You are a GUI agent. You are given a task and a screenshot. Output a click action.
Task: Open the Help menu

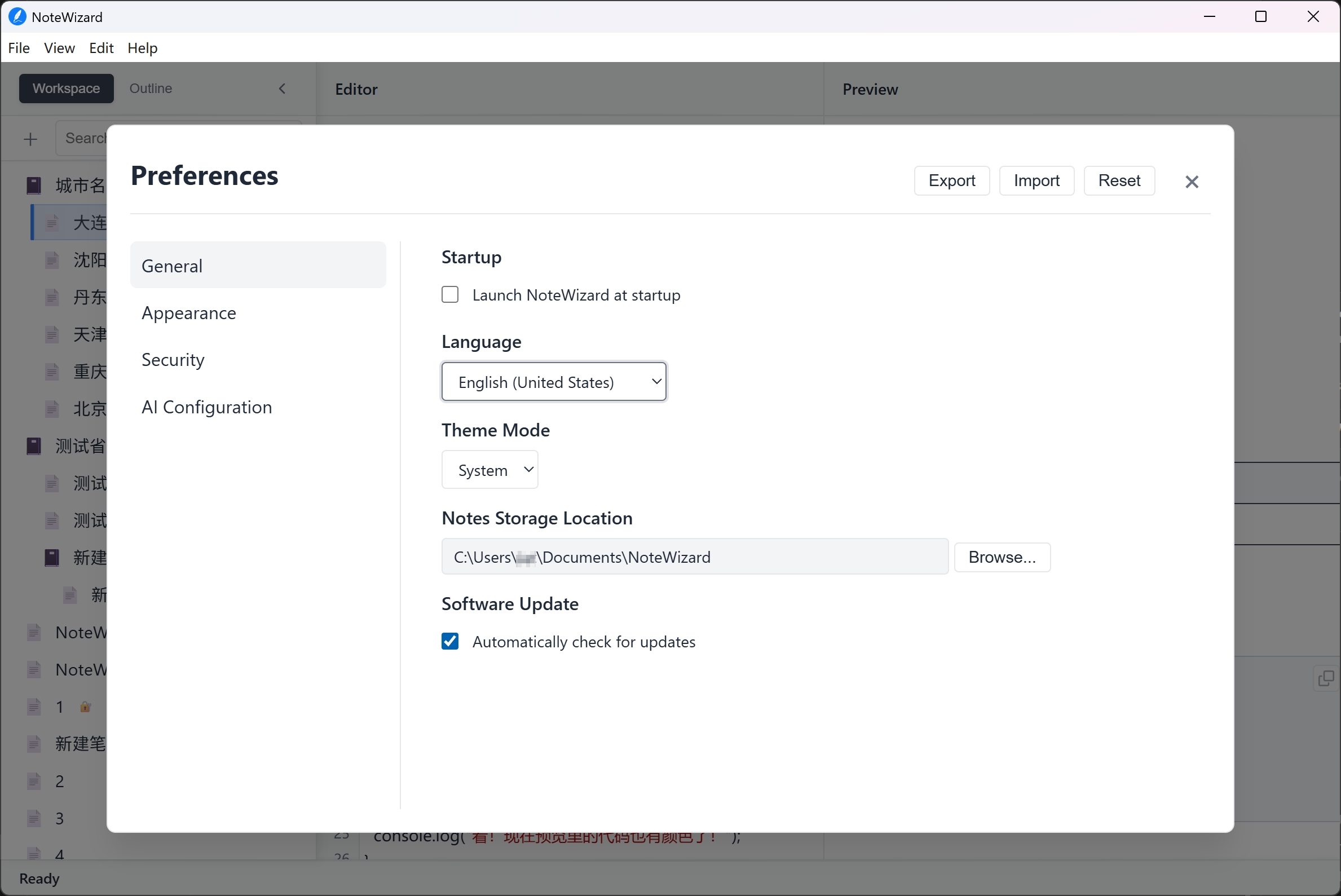point(142,48)
